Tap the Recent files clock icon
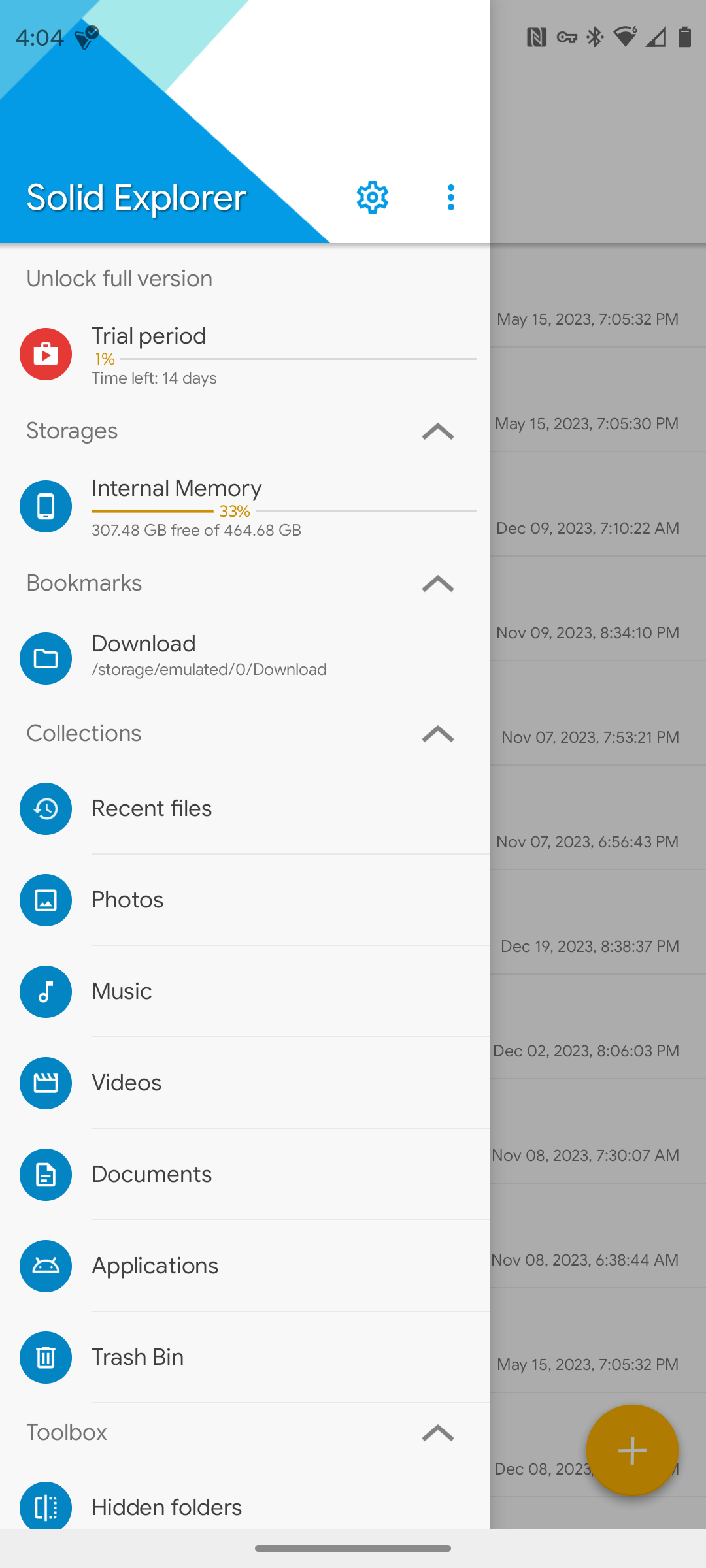This screenshot has height=1568, width=706. coord(46,809)
